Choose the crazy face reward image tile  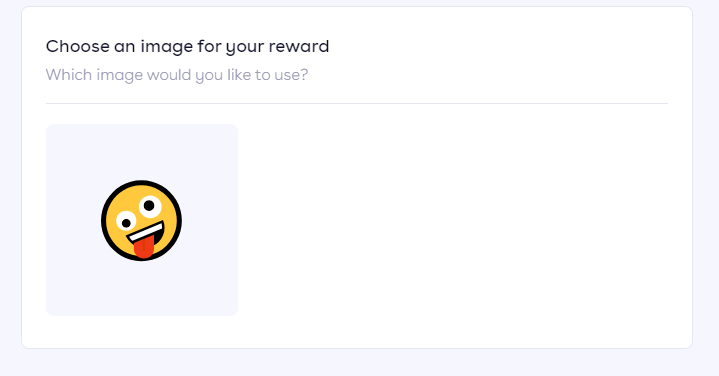(x=142, y=220)
